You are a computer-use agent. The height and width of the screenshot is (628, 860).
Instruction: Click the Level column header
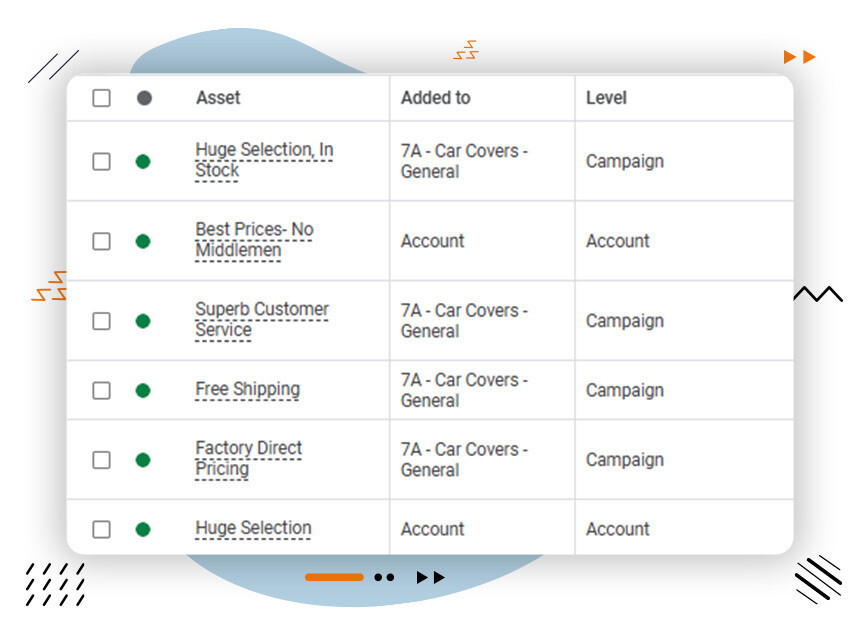coord(605,98)
